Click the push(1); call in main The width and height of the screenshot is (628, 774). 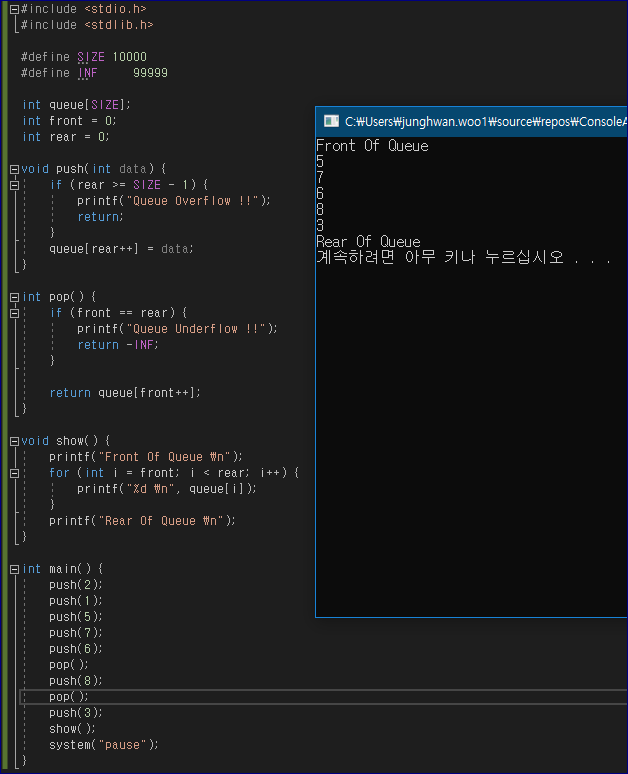(x=76, y=601)
